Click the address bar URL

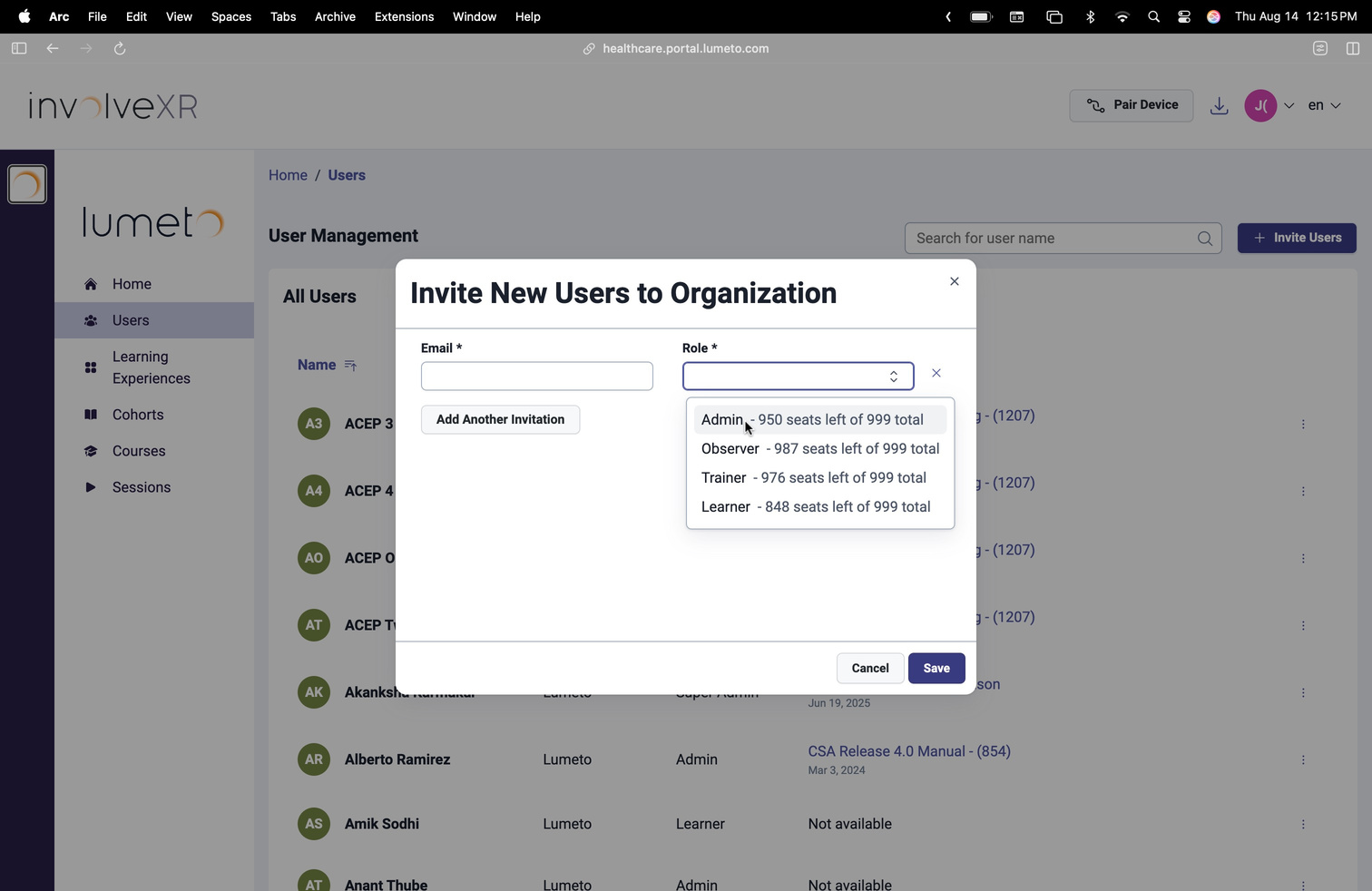click(x=685, y=49)
